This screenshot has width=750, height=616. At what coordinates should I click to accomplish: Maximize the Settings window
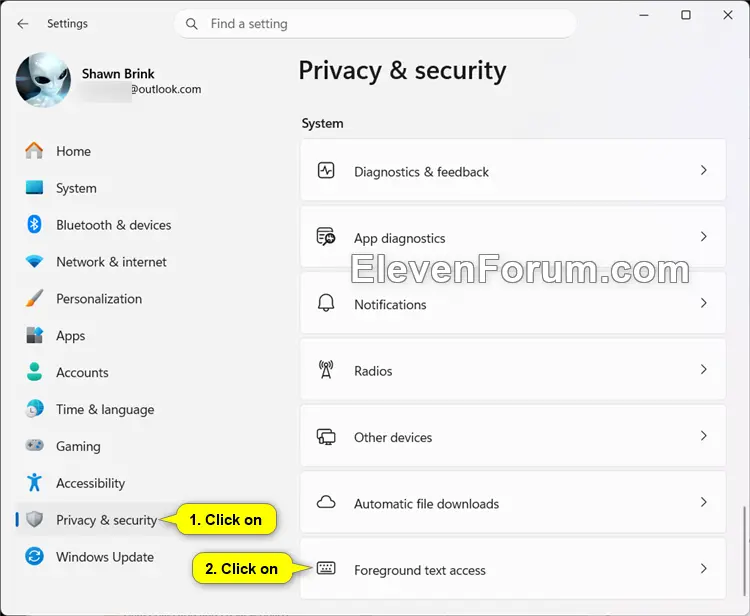tap(686, 15)
